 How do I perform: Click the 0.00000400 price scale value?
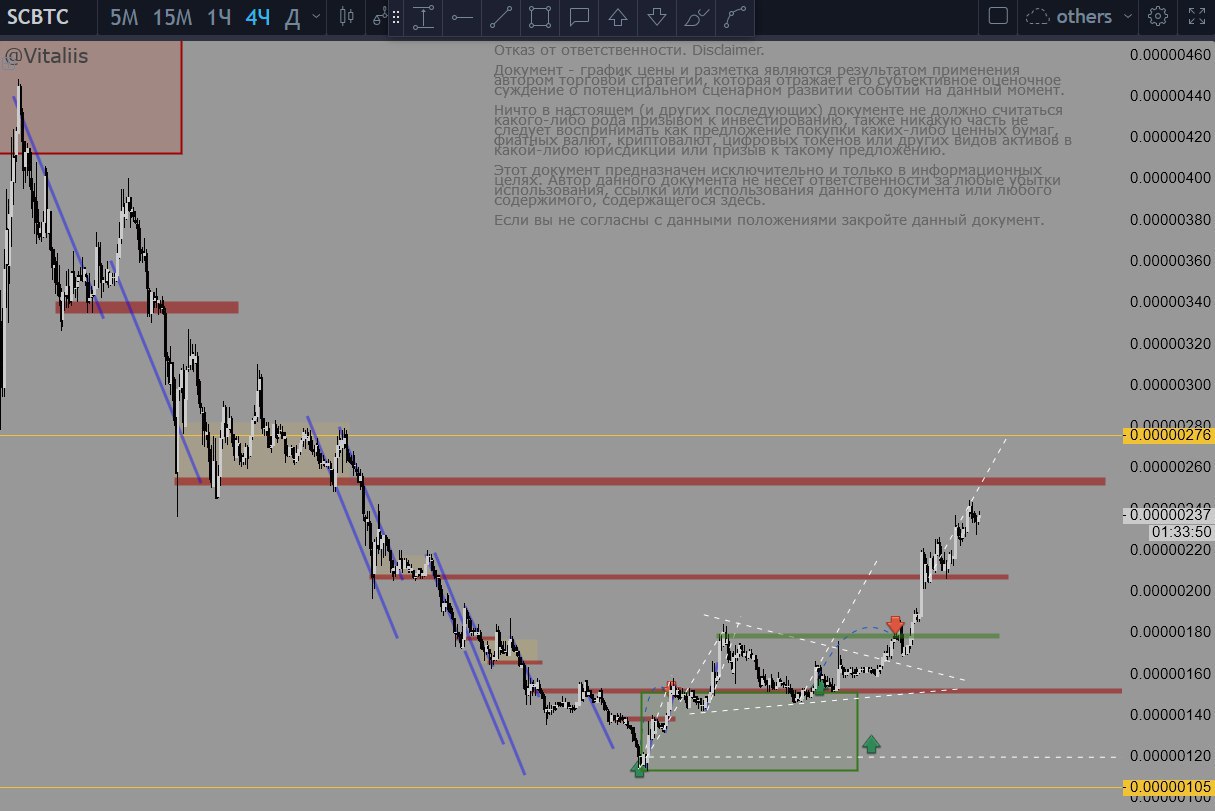point(1169,177)
